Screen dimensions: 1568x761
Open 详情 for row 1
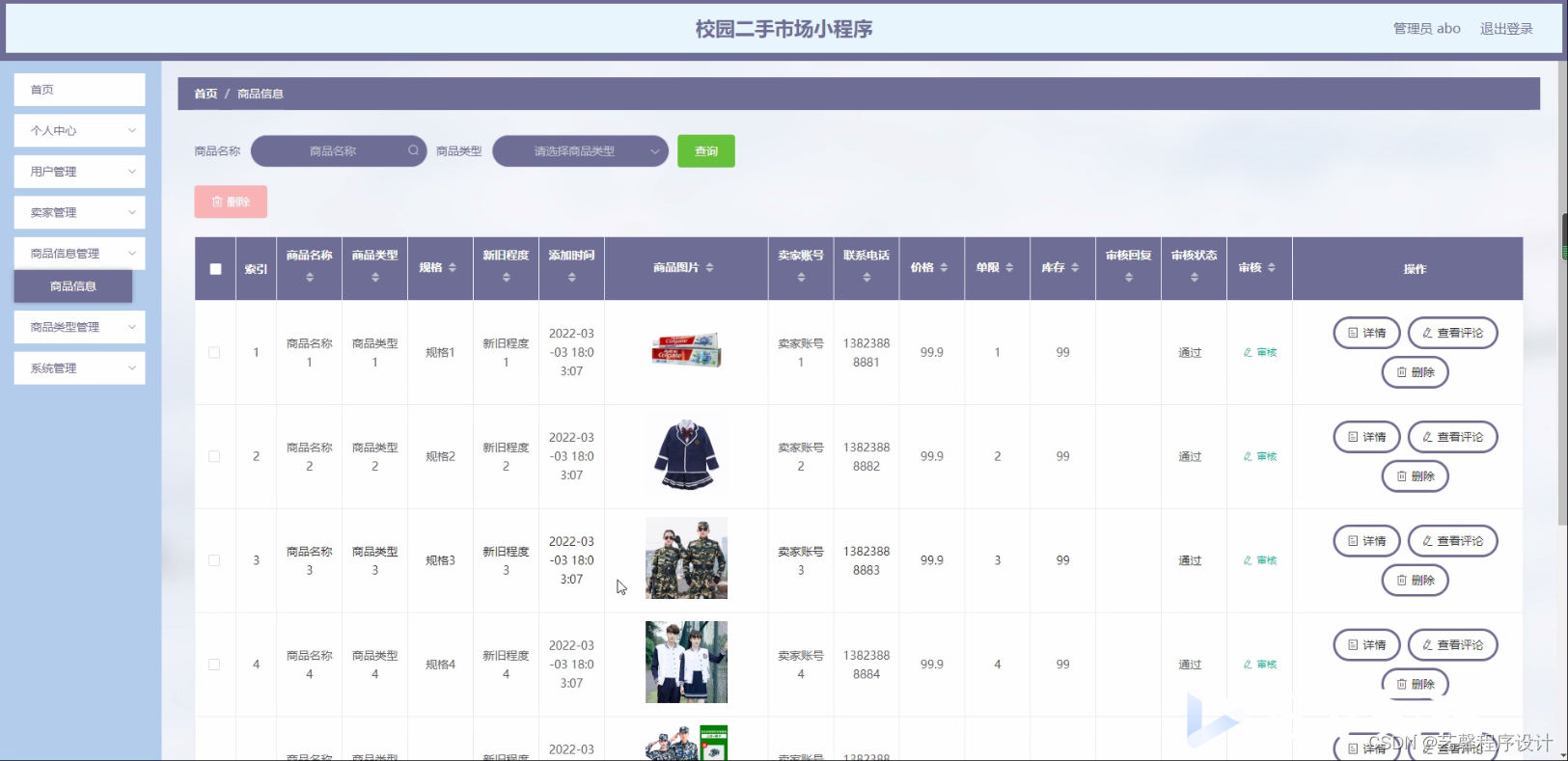click(x=1366, y=333)
